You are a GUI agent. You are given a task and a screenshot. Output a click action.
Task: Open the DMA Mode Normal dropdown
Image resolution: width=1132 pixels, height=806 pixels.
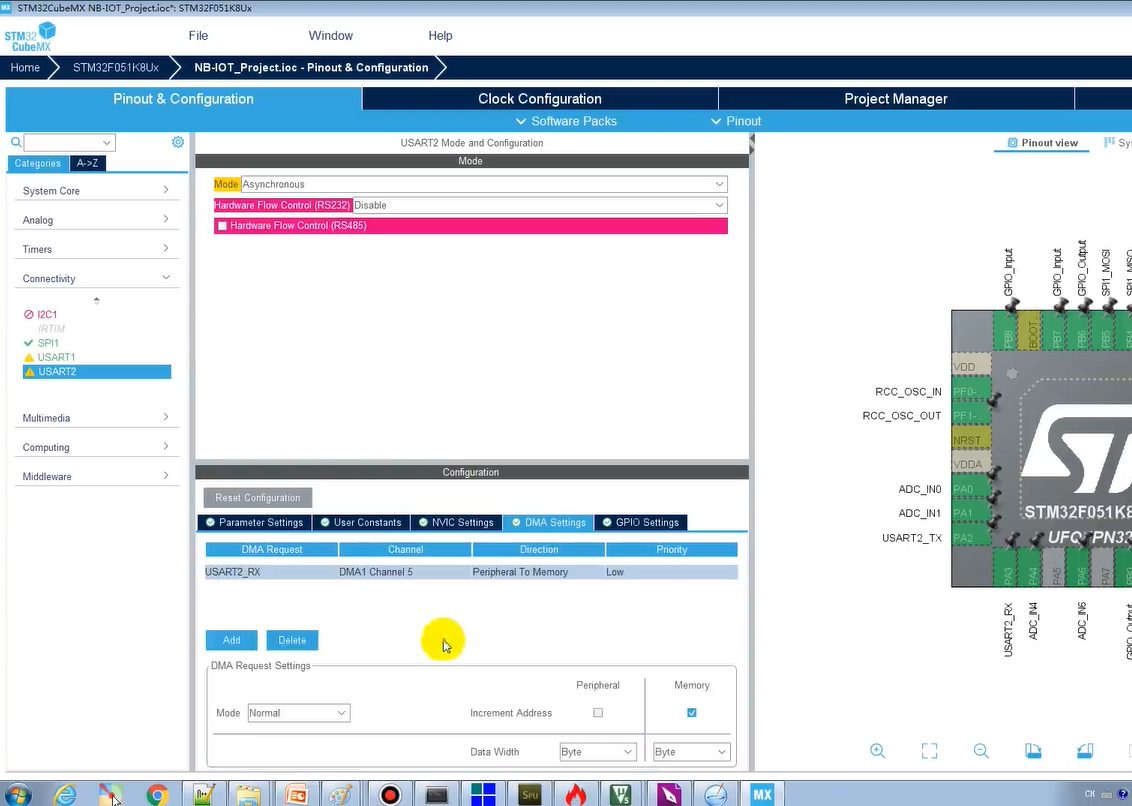point(299,713)
